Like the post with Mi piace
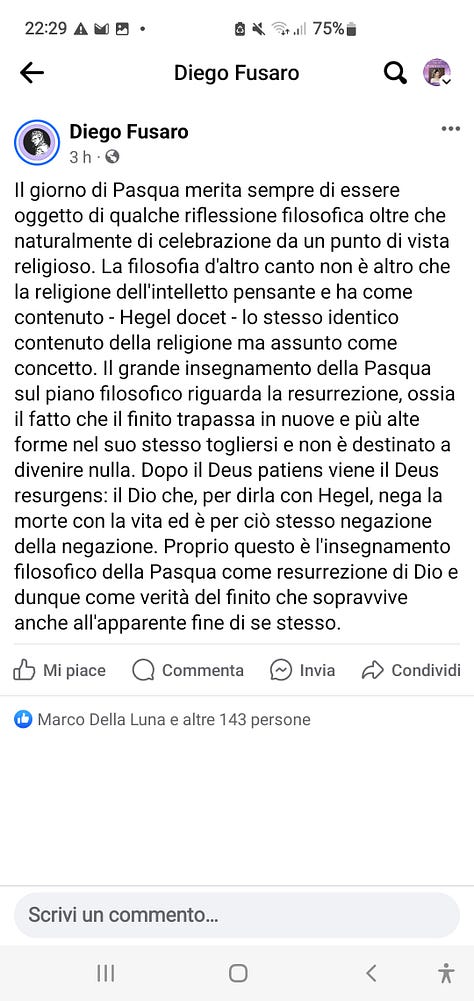This screenshot has width=474, height=1001. (59, 670)
